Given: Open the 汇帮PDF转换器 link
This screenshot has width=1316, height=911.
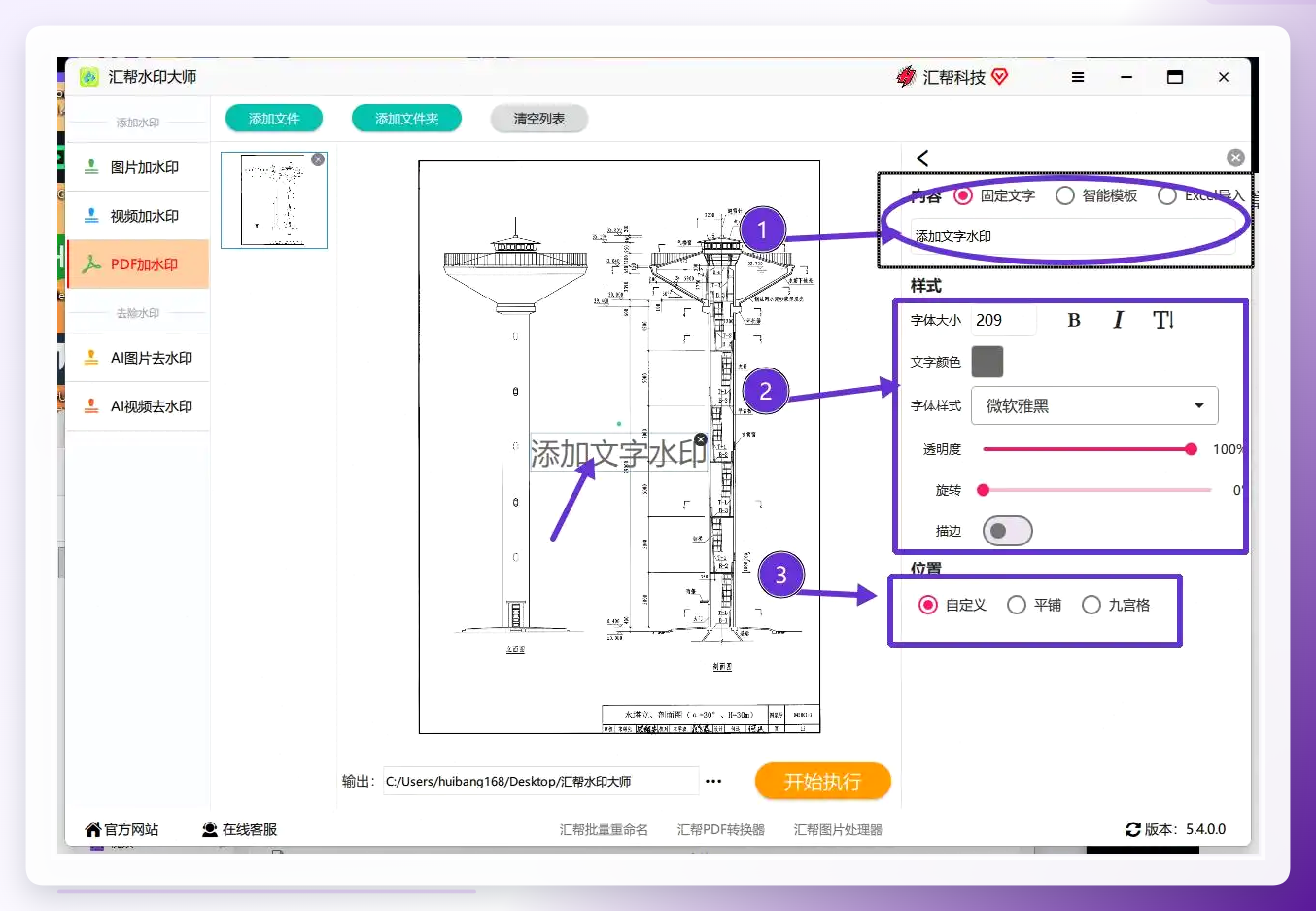Looking at the screenshot, I should 721,829.
